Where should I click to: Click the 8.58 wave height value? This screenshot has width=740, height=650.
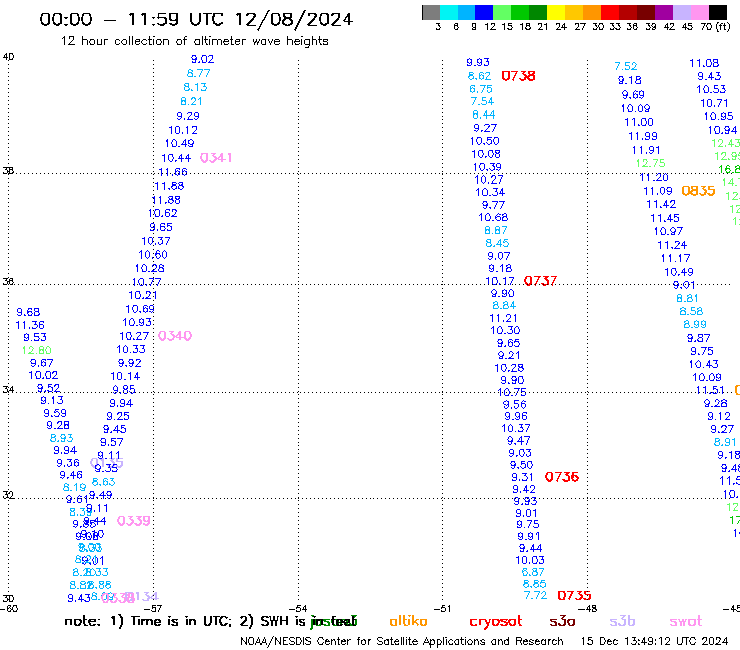691,312
